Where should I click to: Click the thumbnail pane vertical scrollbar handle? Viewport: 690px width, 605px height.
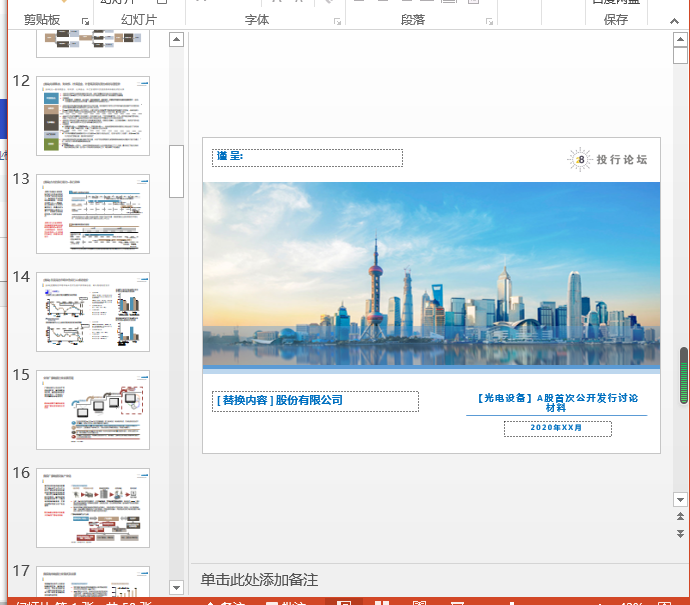tap(177, 171)
